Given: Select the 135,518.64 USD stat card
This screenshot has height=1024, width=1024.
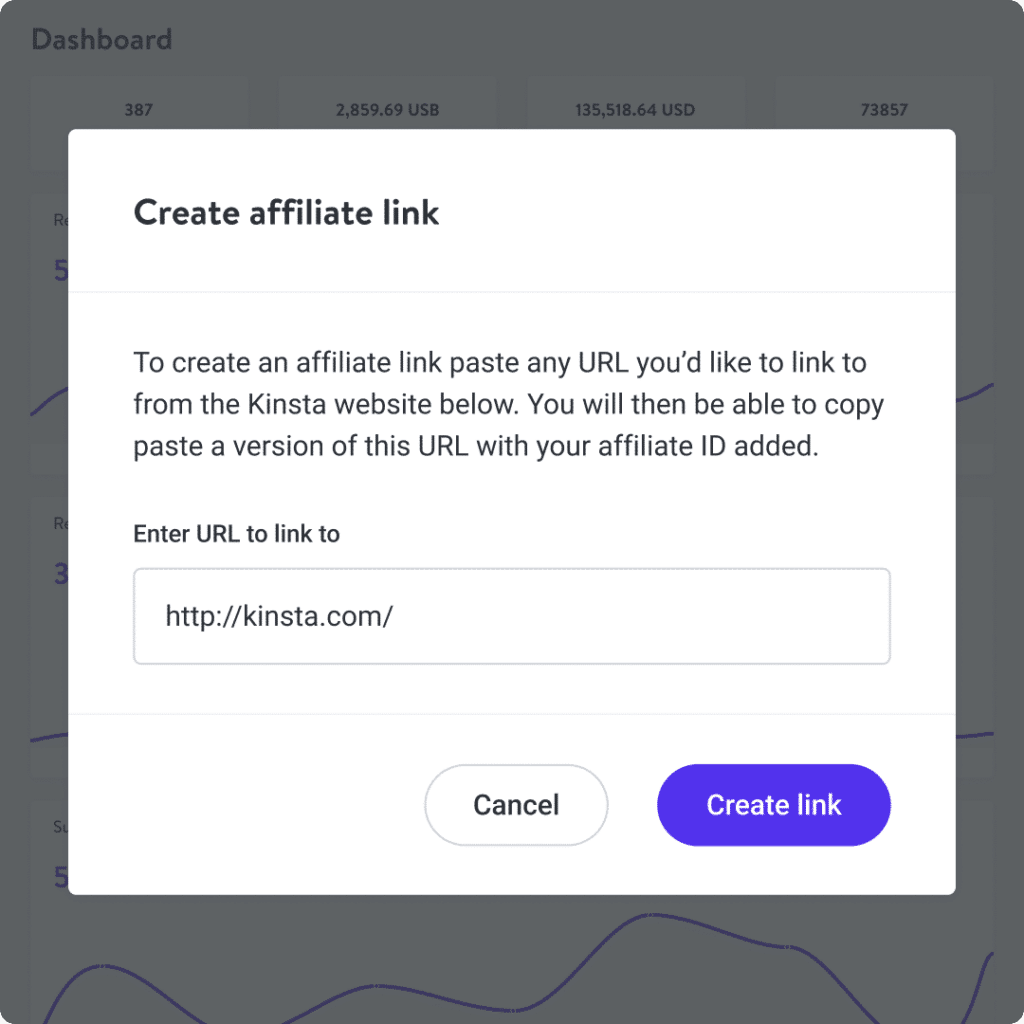Looking at the screenshot, I should [635, 110].
